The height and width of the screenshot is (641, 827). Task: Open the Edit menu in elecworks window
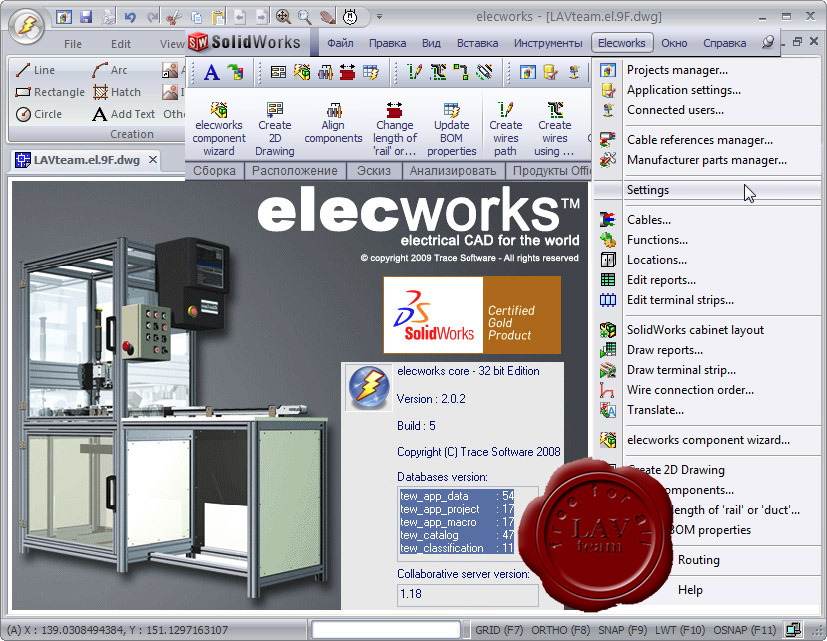[x=121, y=44]
